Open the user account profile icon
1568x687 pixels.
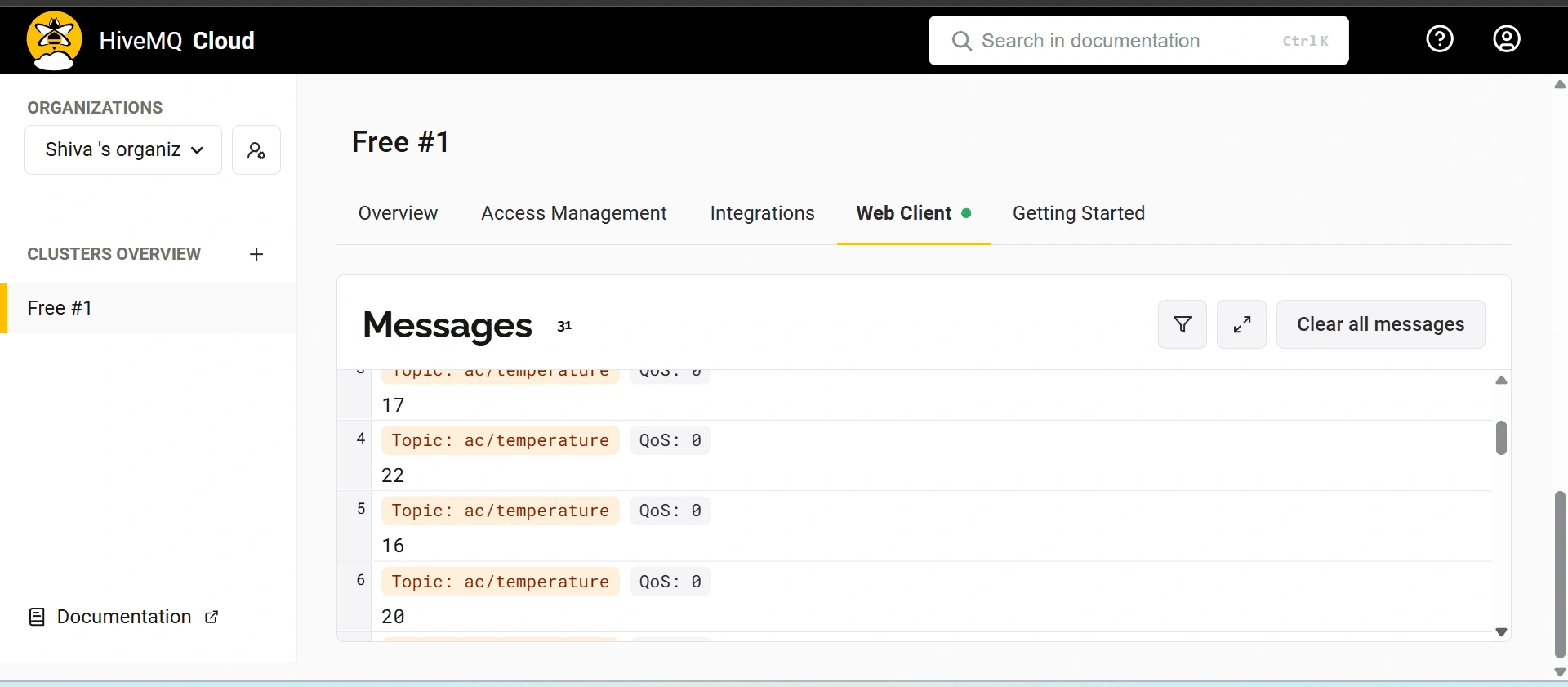pos(1507,38)
